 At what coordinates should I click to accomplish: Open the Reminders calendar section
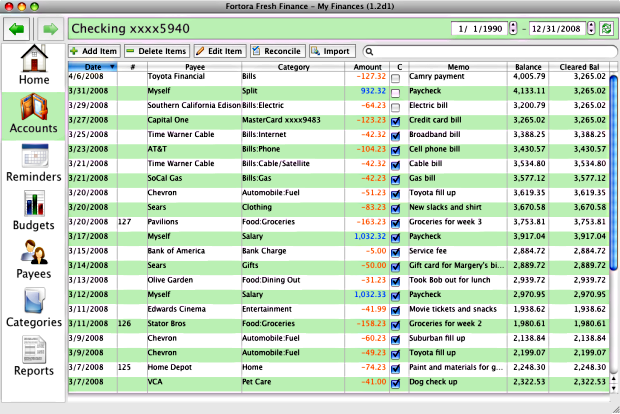[34, 163]
